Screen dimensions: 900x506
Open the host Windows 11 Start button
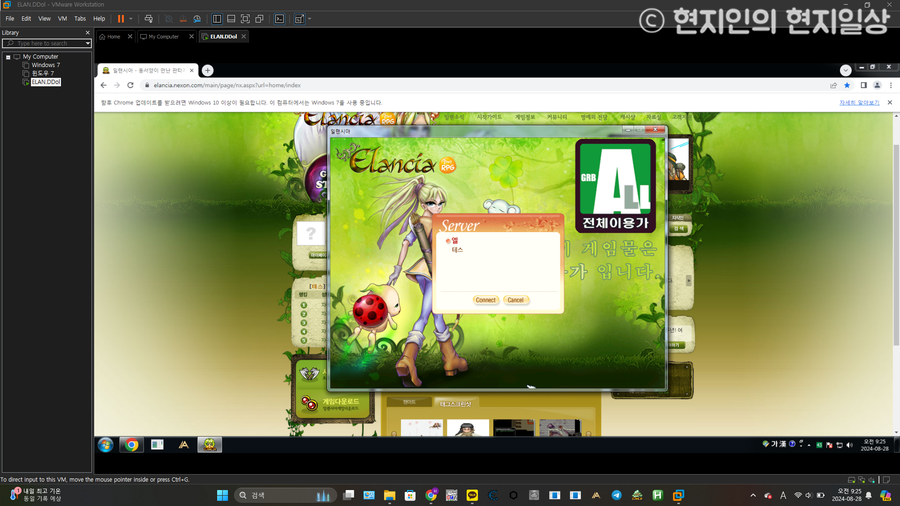(x=222, y=495)
